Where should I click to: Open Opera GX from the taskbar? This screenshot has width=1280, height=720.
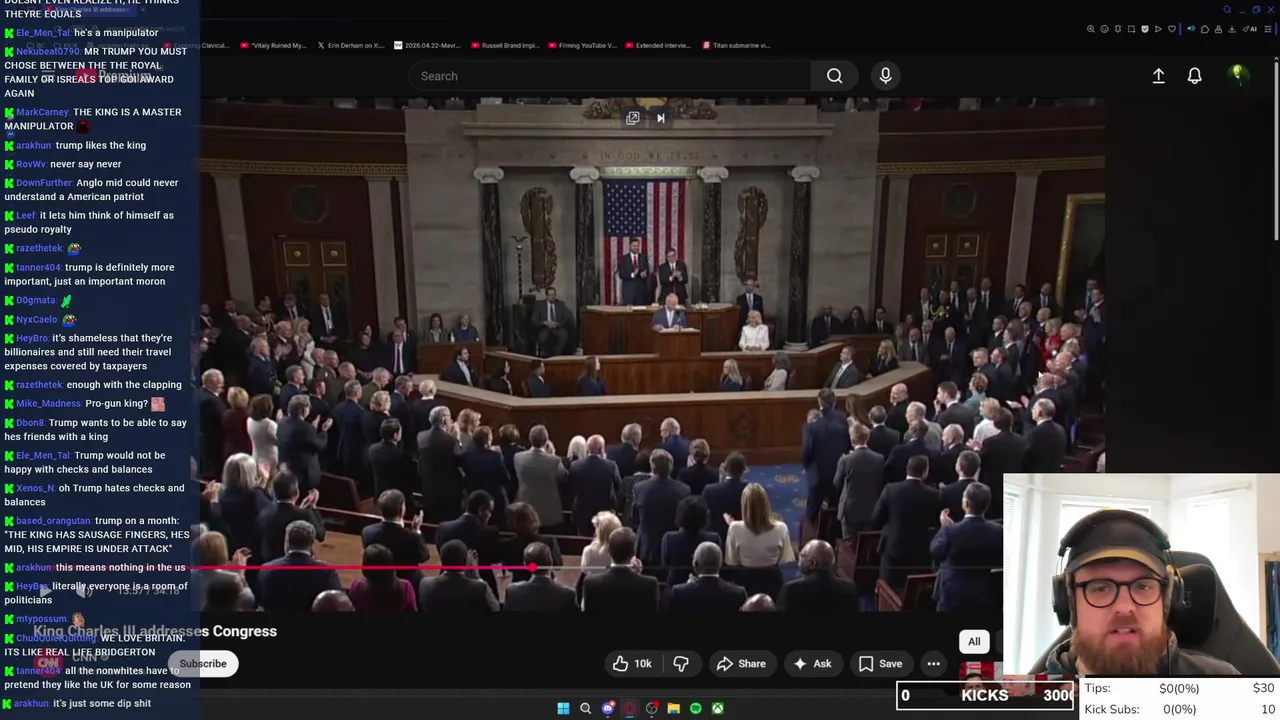629,709
